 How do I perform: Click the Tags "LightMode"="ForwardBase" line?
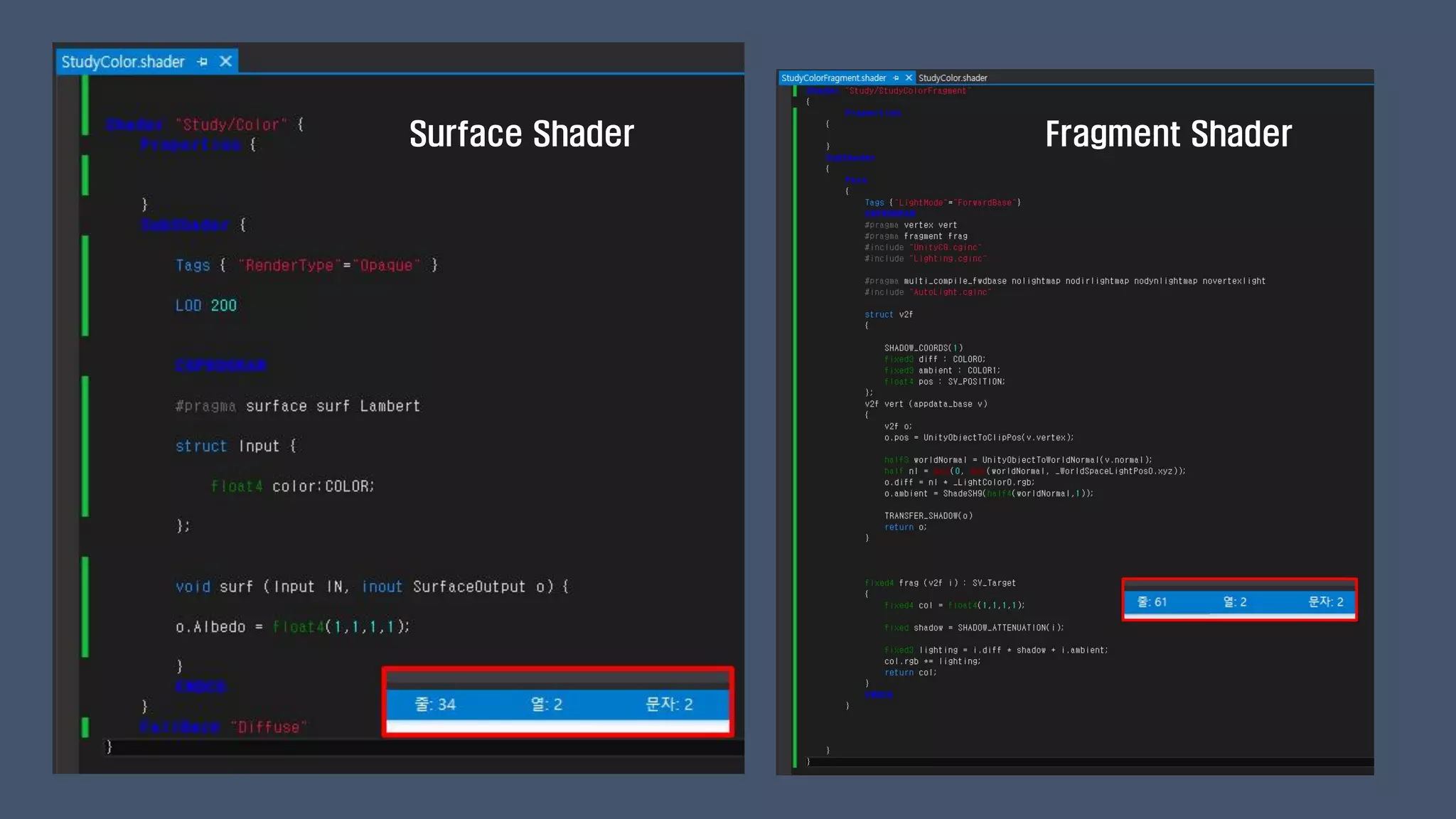(x=943, y=203)
